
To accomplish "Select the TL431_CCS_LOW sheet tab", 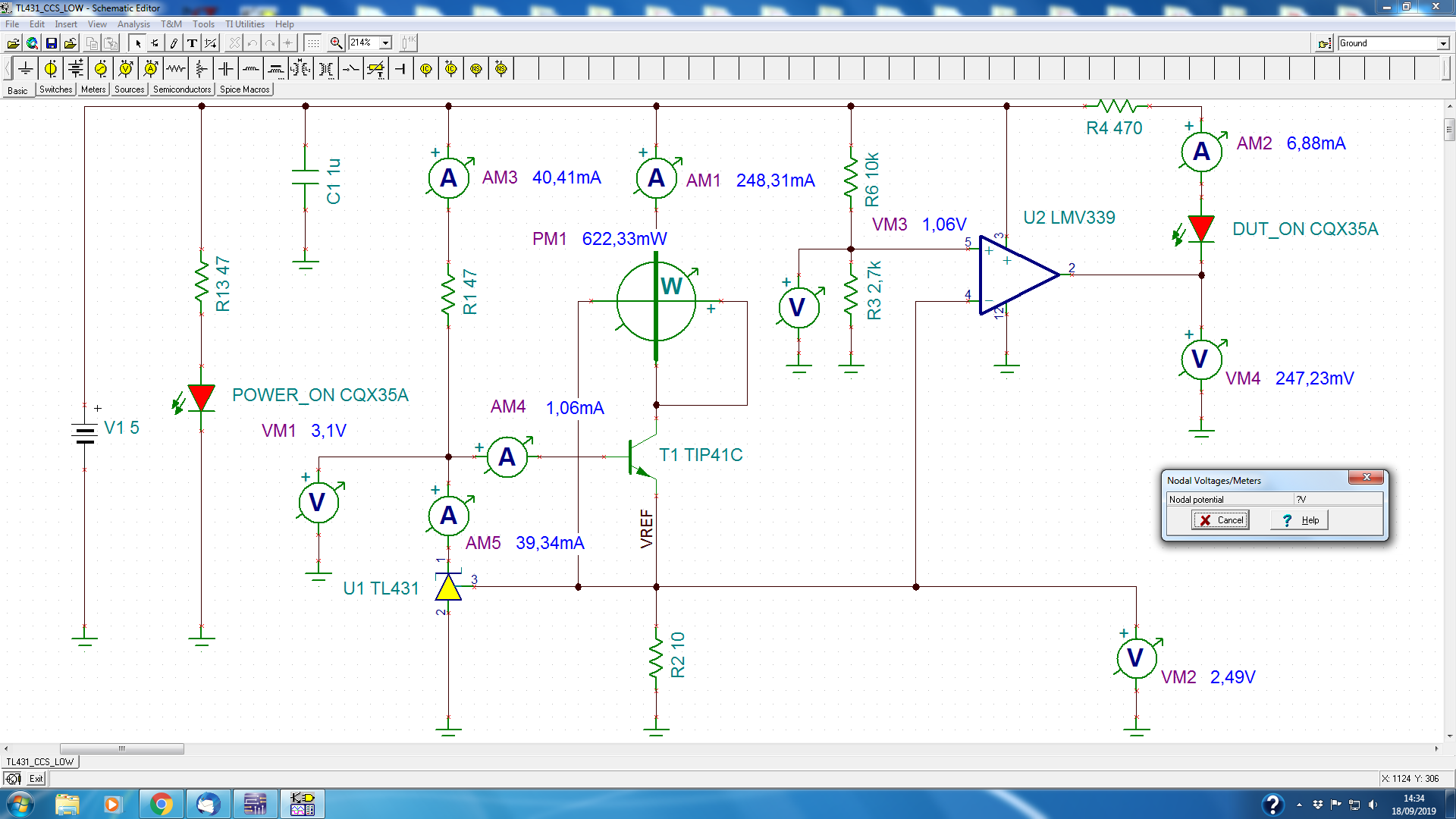I will pyautogui.click(x=40, y=762).
